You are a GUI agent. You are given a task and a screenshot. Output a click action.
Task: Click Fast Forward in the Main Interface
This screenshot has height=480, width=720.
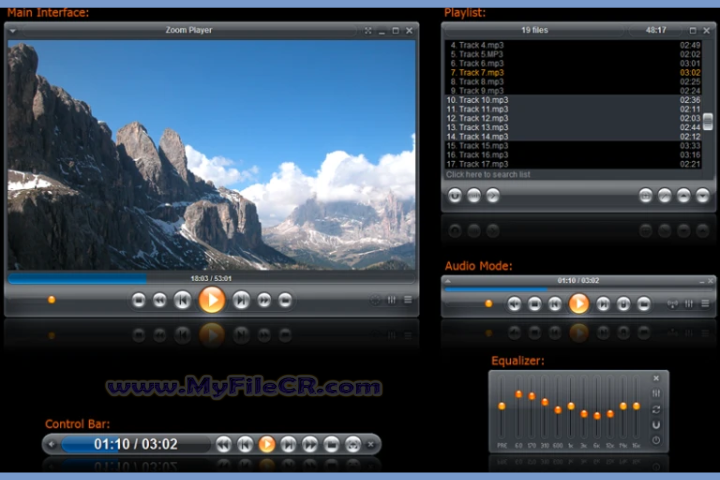pyautogui.click(x=264, y=300)
